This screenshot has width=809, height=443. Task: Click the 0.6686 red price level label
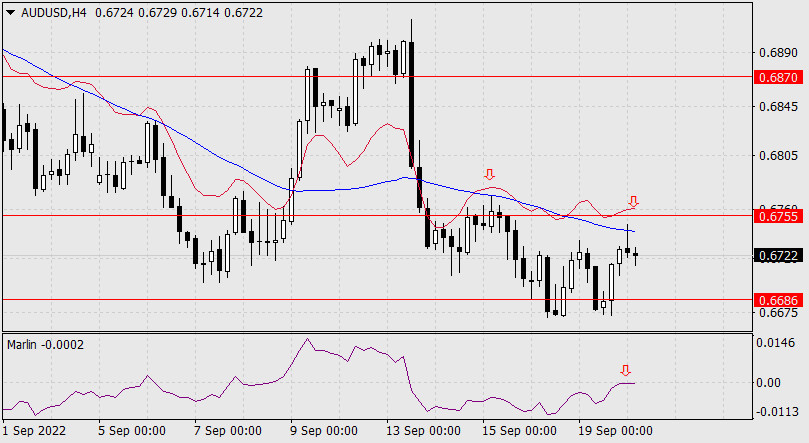tap(779, 300)
